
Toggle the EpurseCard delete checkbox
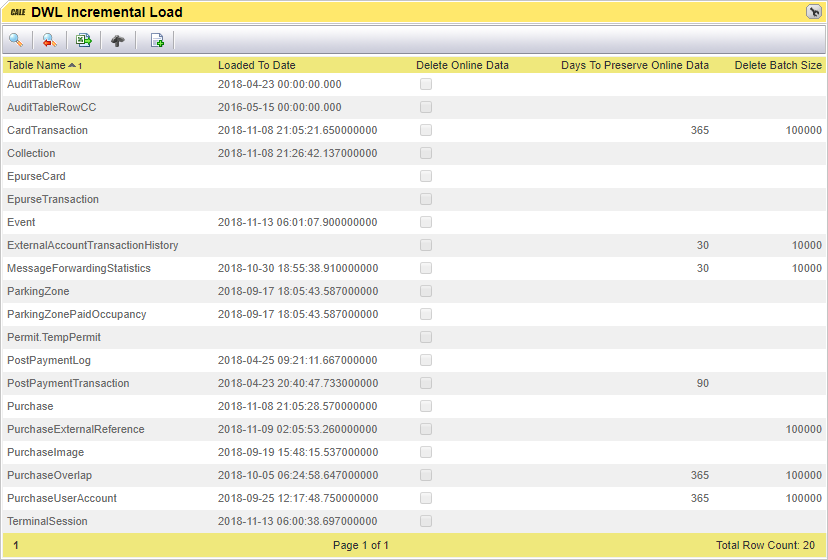426,176
